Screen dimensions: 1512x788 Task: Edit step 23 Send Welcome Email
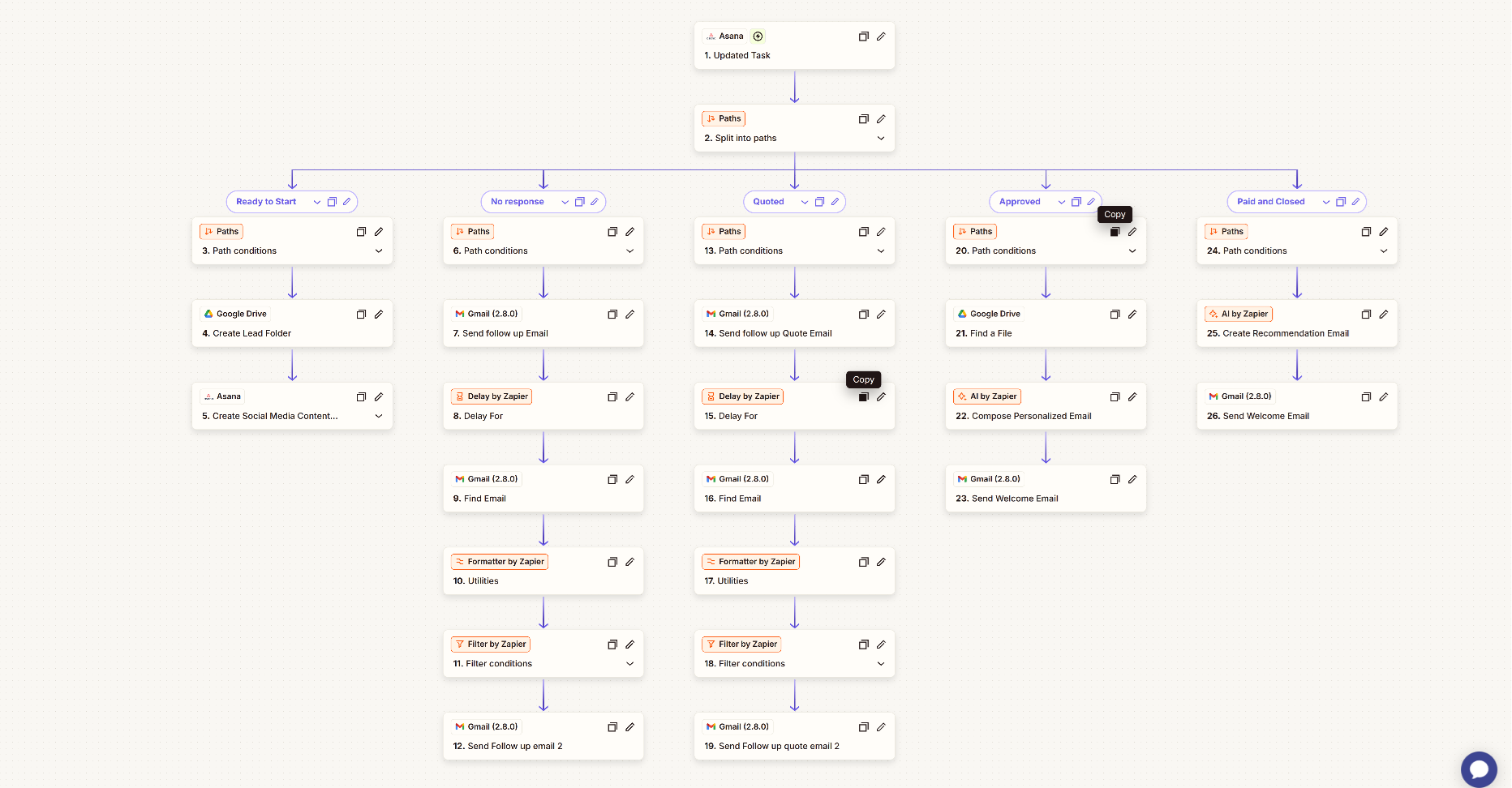(1132, 480)
